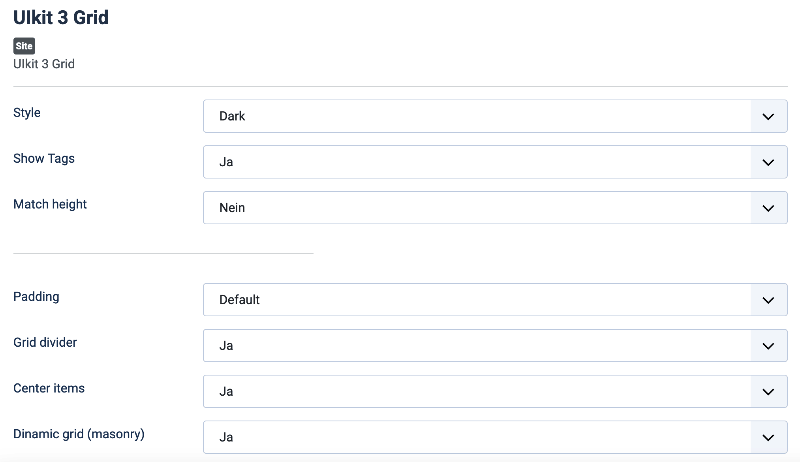Click the chevron arrow for Grid divider
800x462 pixels.
768,346
